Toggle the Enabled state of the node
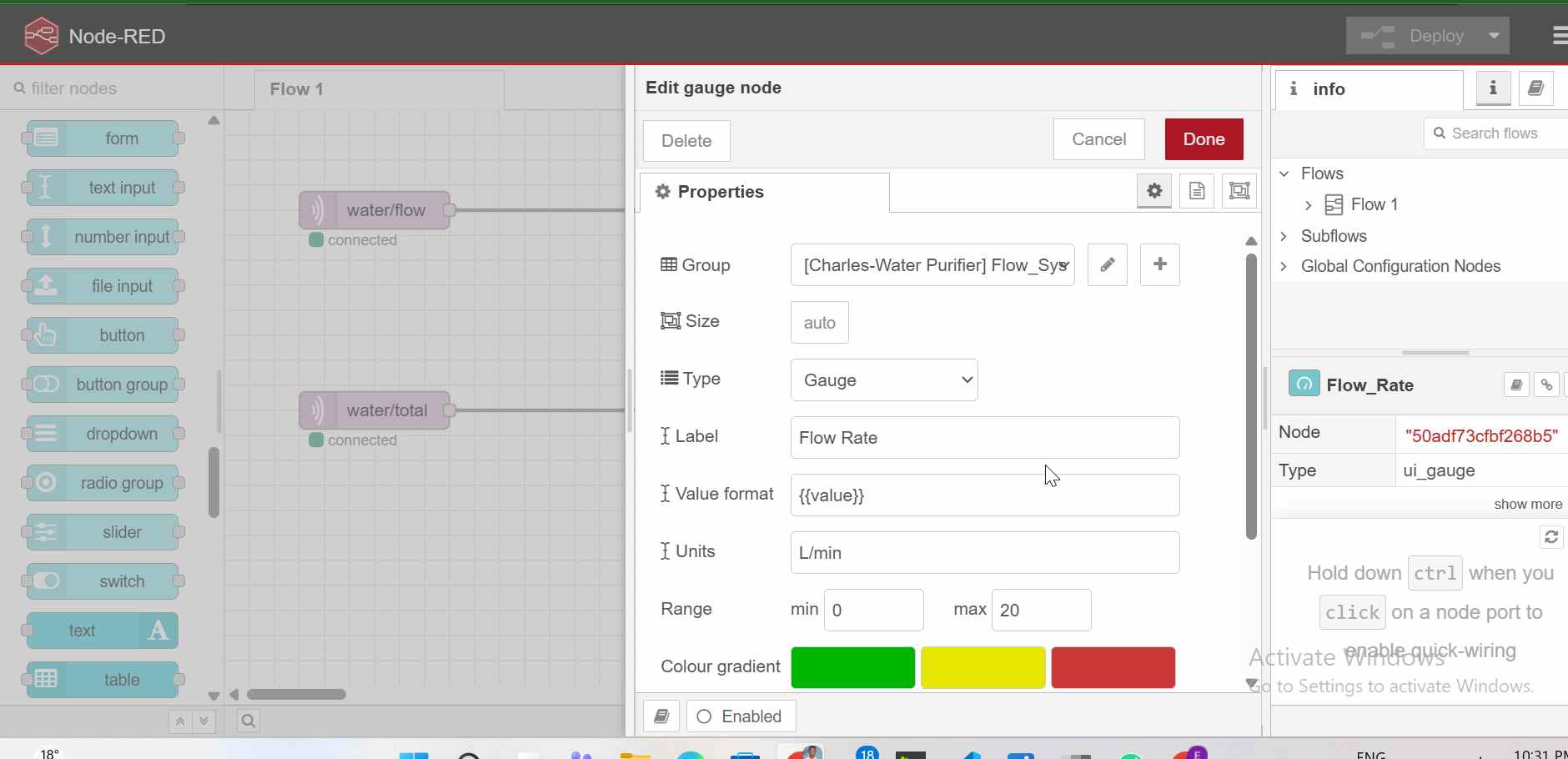 [741, 716]
